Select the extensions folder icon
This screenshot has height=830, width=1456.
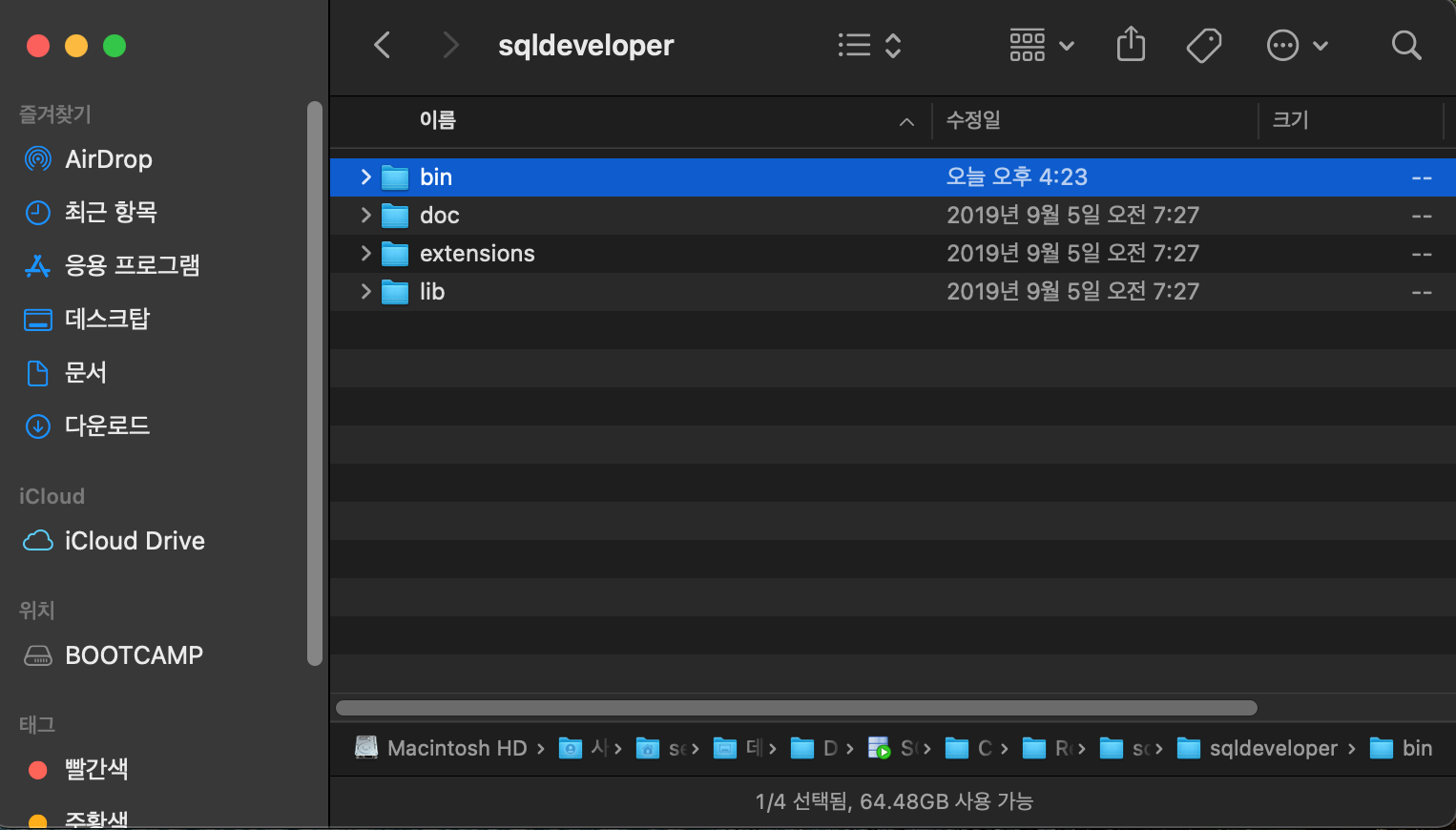click(x=395, y=254)
